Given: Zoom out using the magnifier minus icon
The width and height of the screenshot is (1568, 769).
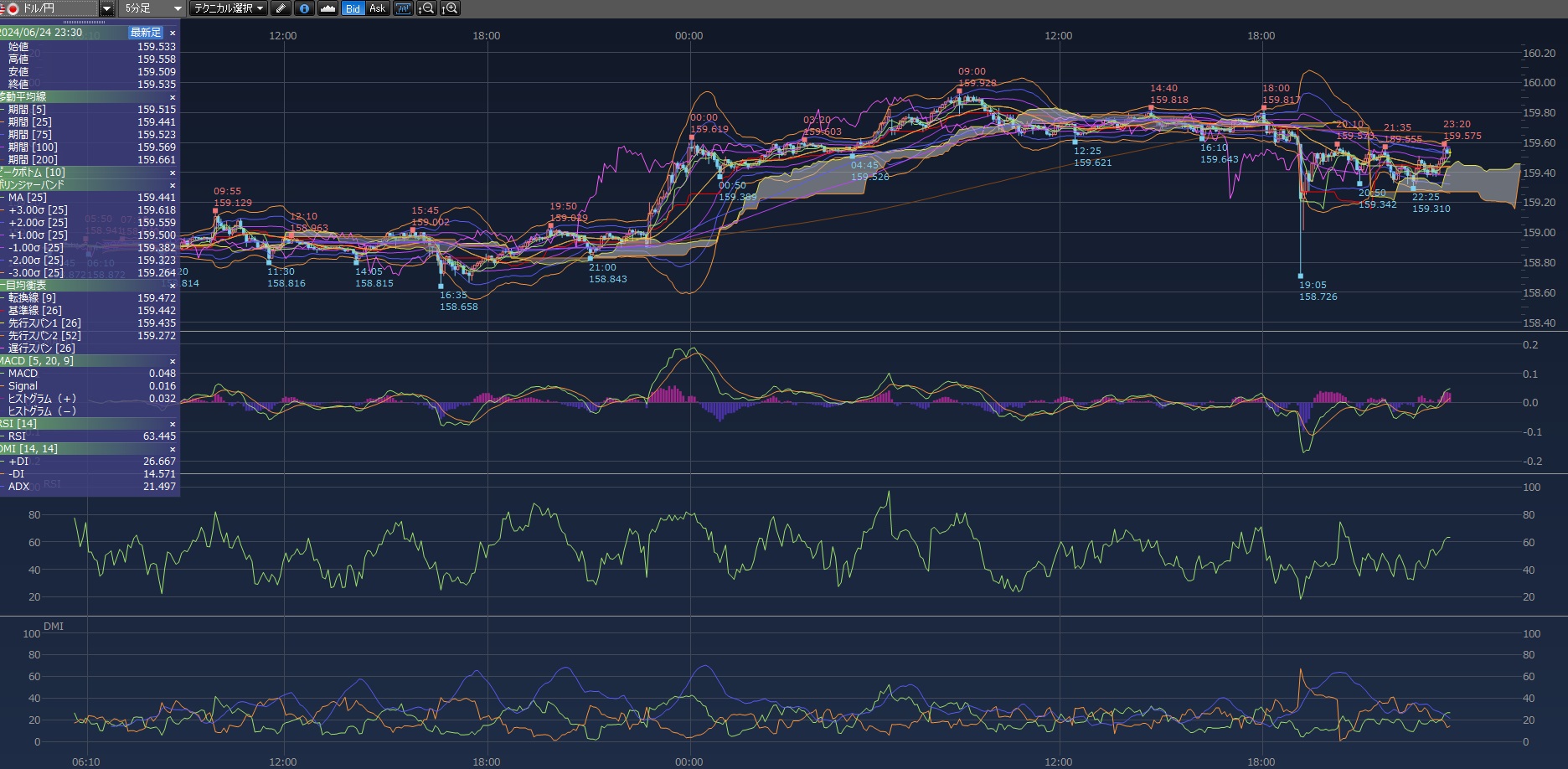Looking at the screenshot, I should click(426, 8).
